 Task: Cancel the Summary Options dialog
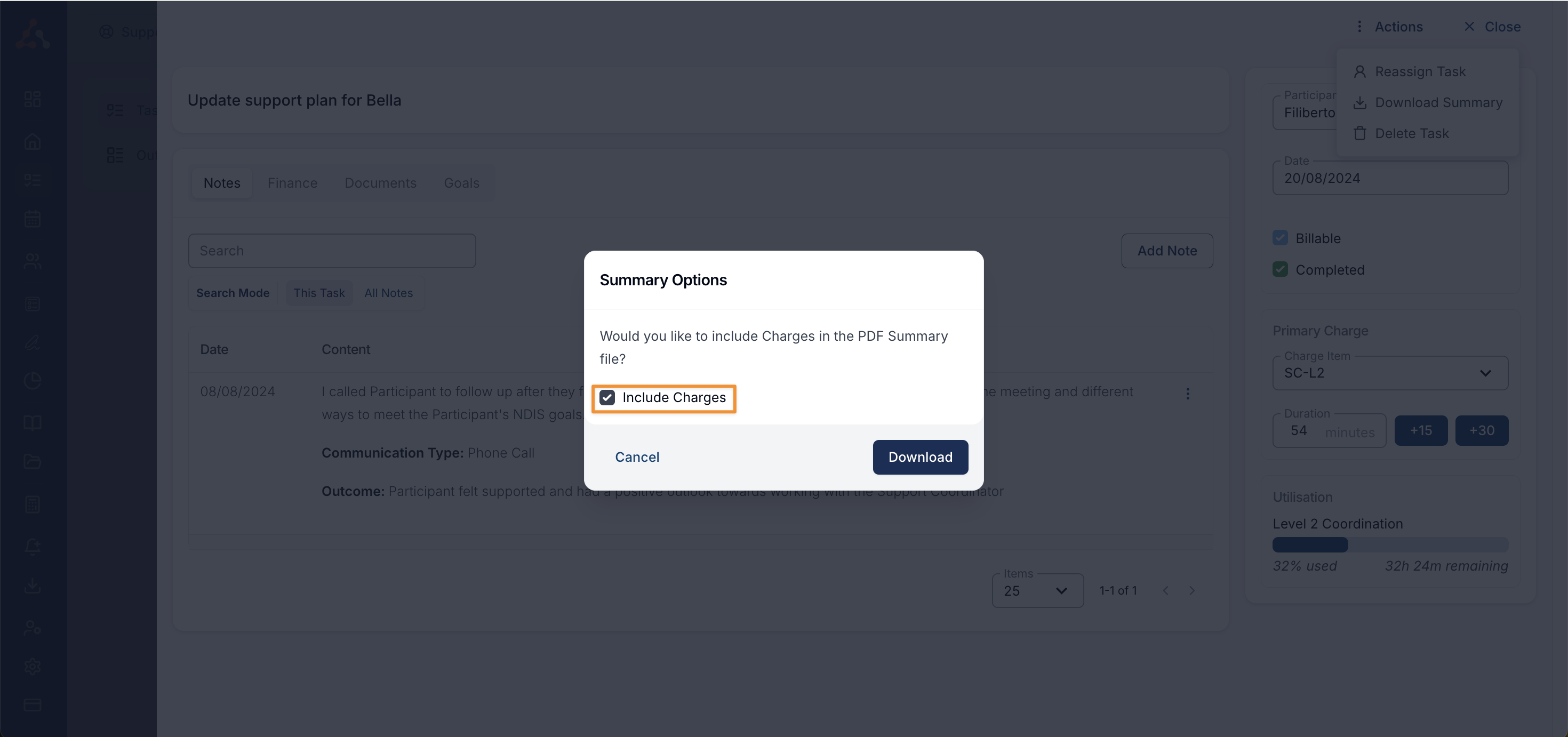[x=637, y=457]
